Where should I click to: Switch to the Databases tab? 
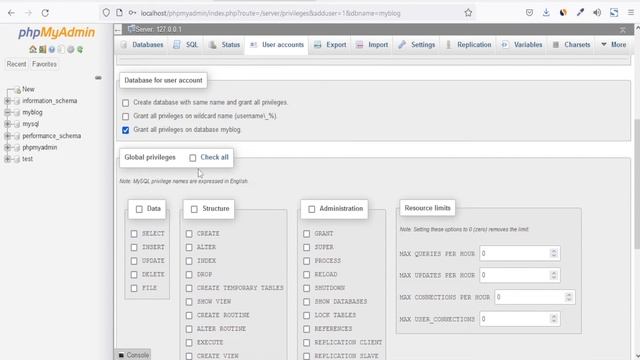coord(142,45)
